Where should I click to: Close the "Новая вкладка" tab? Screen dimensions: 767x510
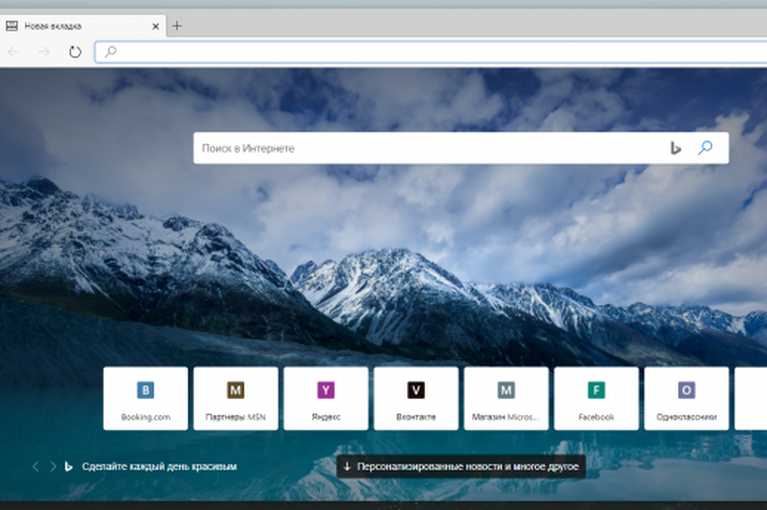click(x=156, y=26)
